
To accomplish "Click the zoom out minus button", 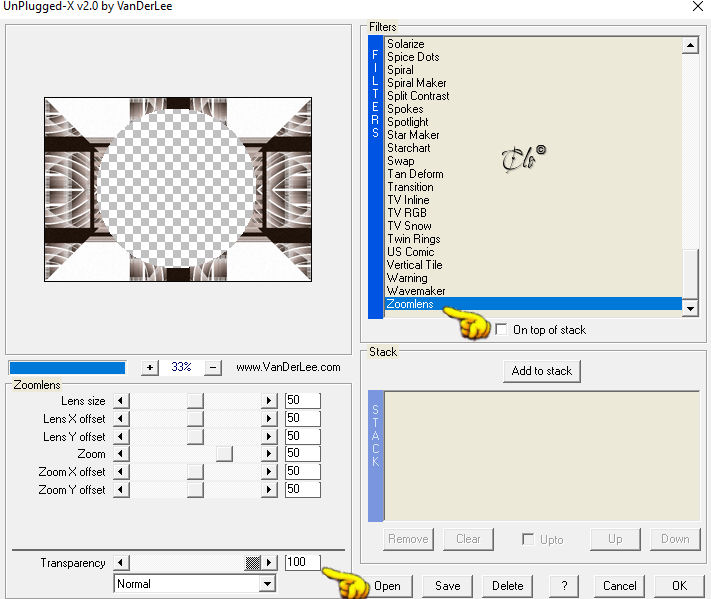I will pos(213,367).
